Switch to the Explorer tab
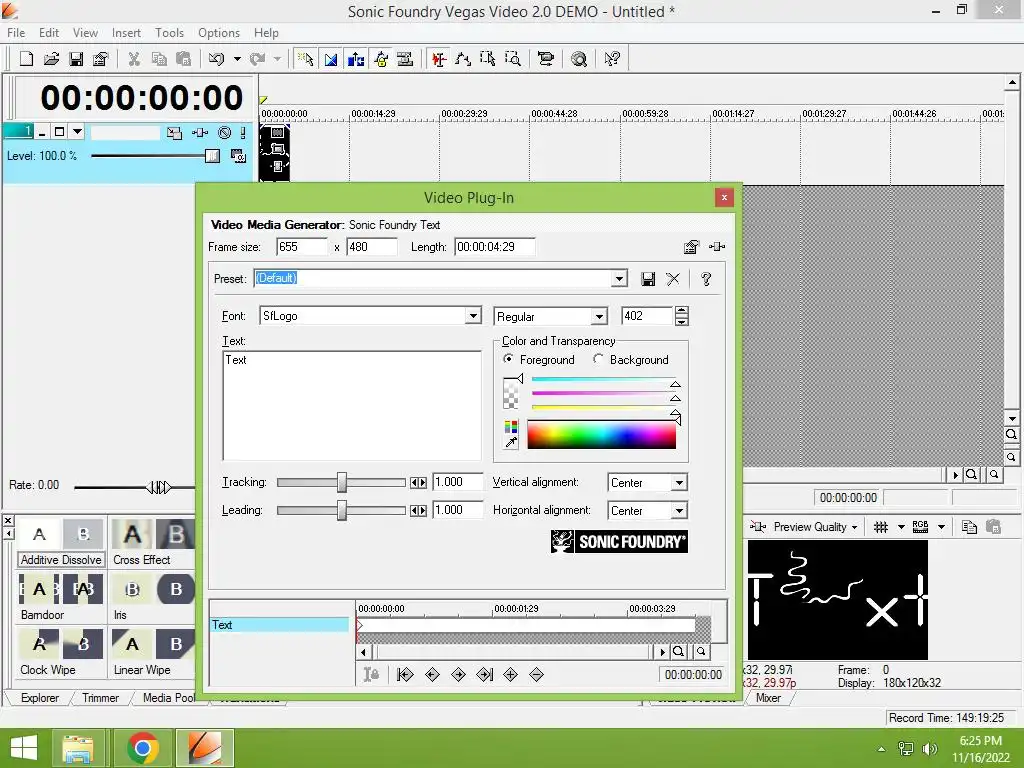Image resolution: width=1024 pixels, height=768 pixels. (x=40, y=697)
